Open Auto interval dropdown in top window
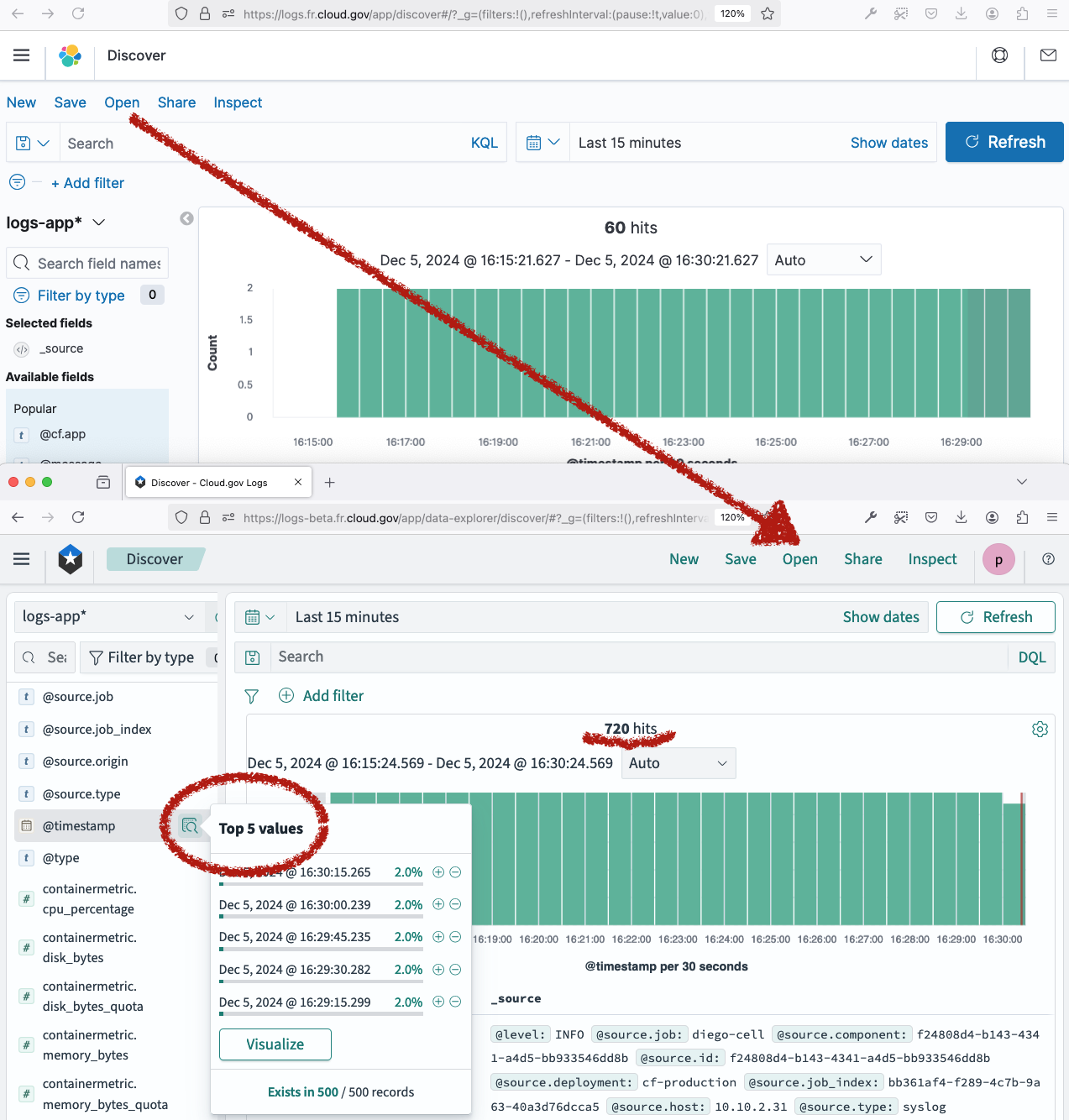Image resolution: width=1069 pixels, height=1120 pixels. (x=824, y=259)
